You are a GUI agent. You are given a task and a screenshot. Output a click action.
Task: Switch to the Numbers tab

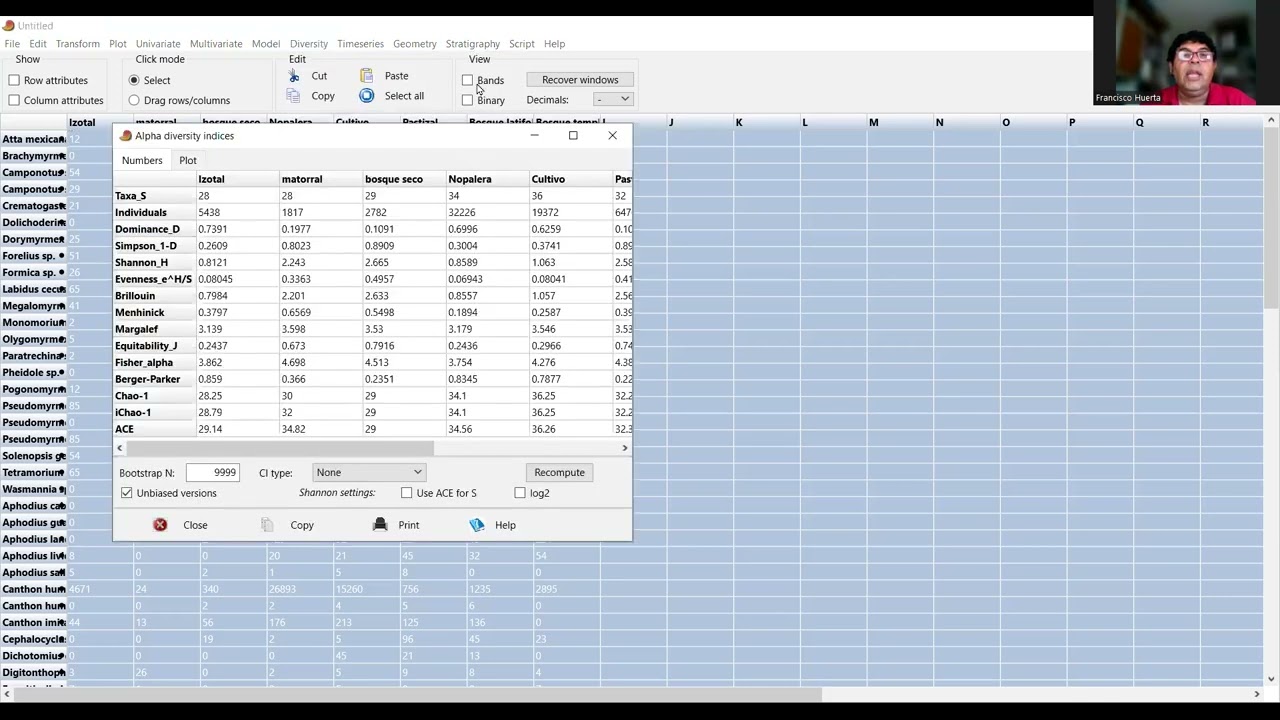pos(142,160)
